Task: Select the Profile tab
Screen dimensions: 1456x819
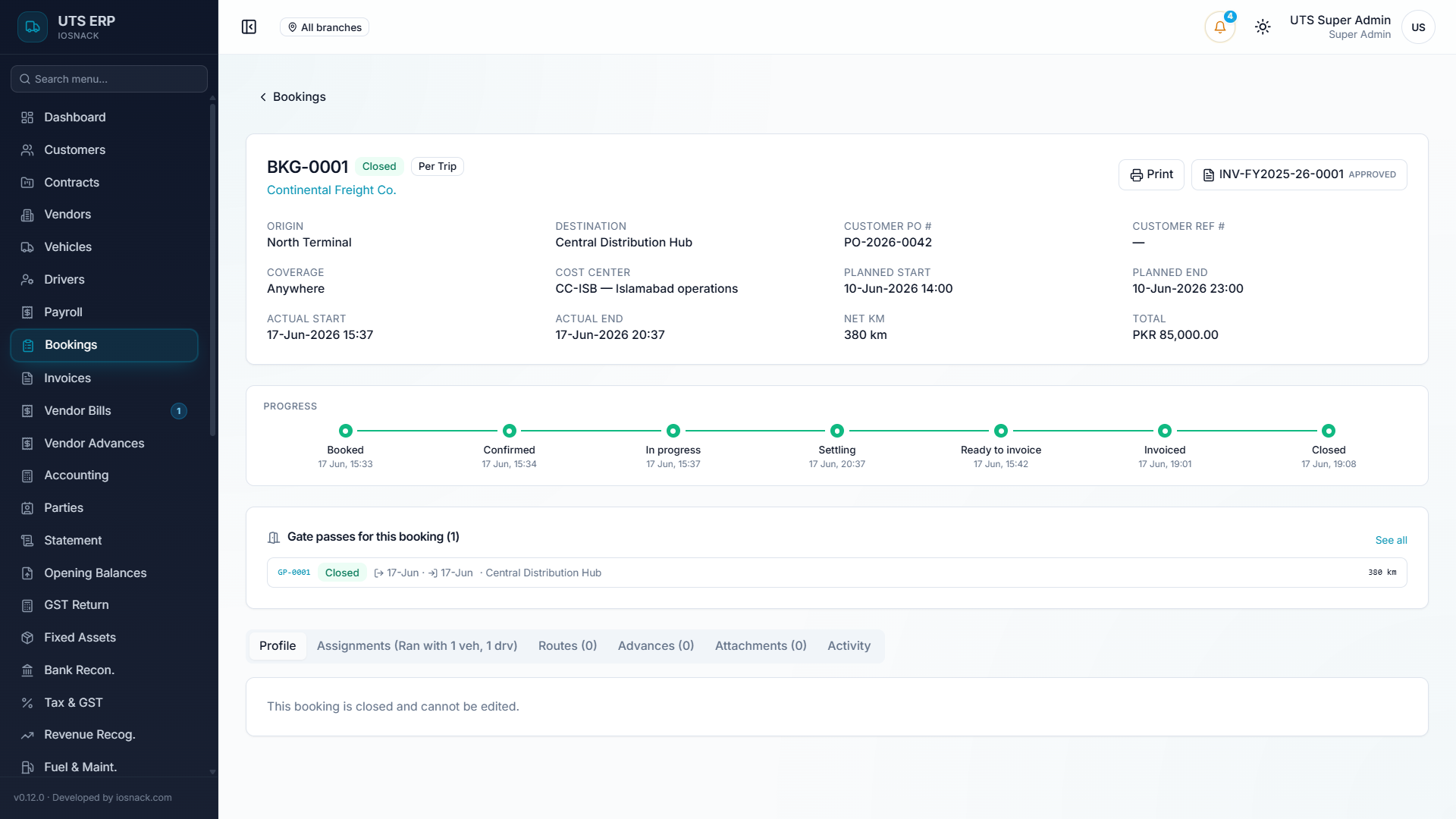Action: tap(278, 646)
